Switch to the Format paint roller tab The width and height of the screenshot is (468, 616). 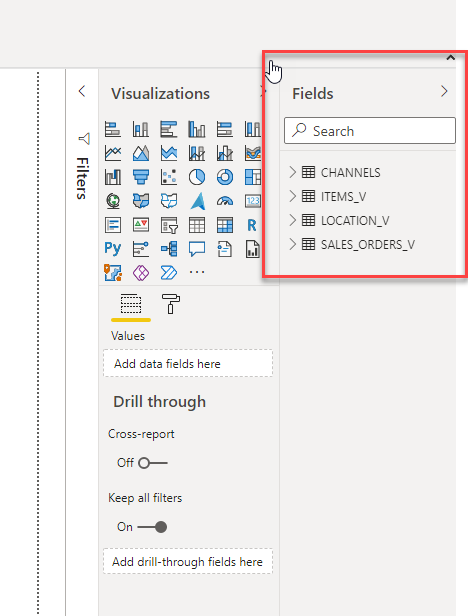[171, 304]
